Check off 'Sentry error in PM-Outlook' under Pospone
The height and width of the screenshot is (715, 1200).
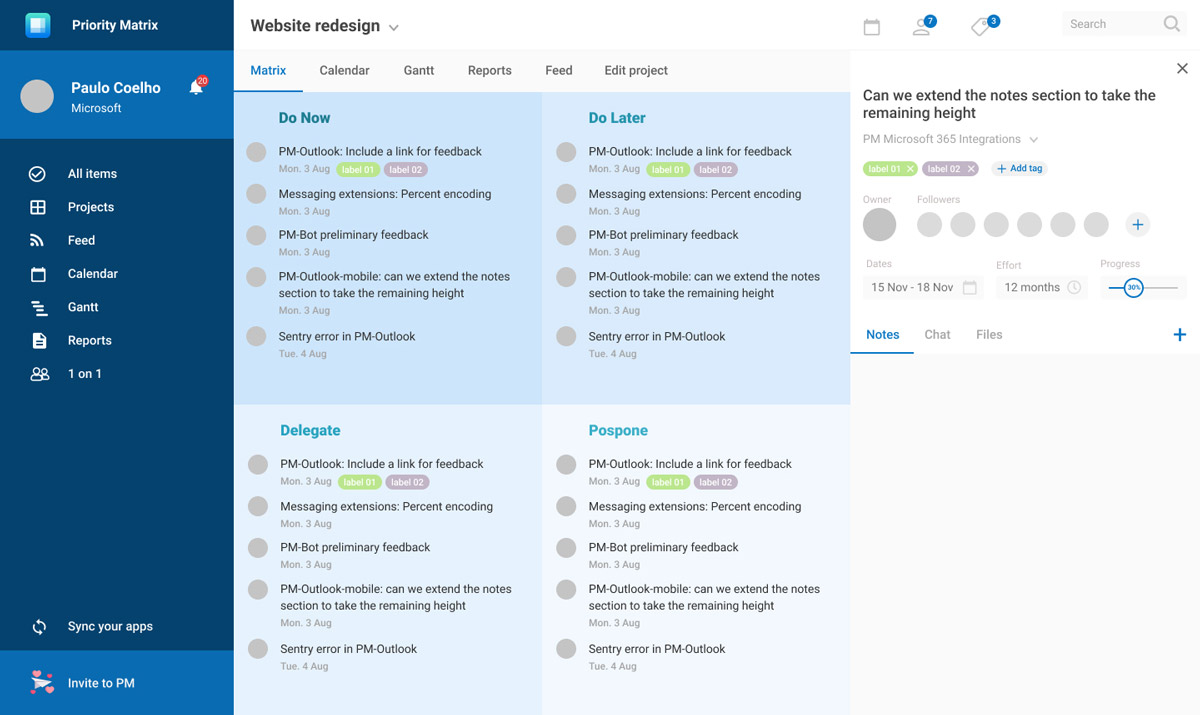pos(566,648)
